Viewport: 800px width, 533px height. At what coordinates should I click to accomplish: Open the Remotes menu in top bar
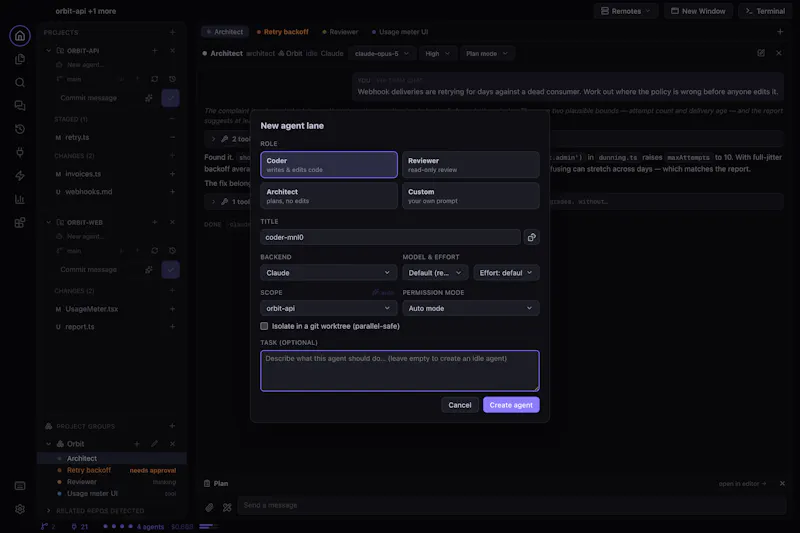[x=626, y=11]
